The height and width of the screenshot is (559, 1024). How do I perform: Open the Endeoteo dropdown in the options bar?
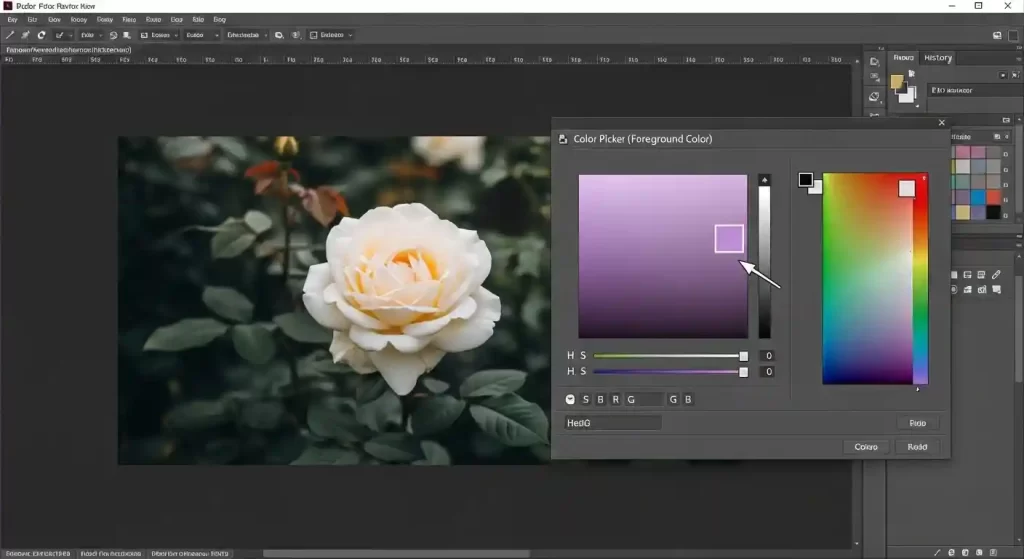point(331,35)
